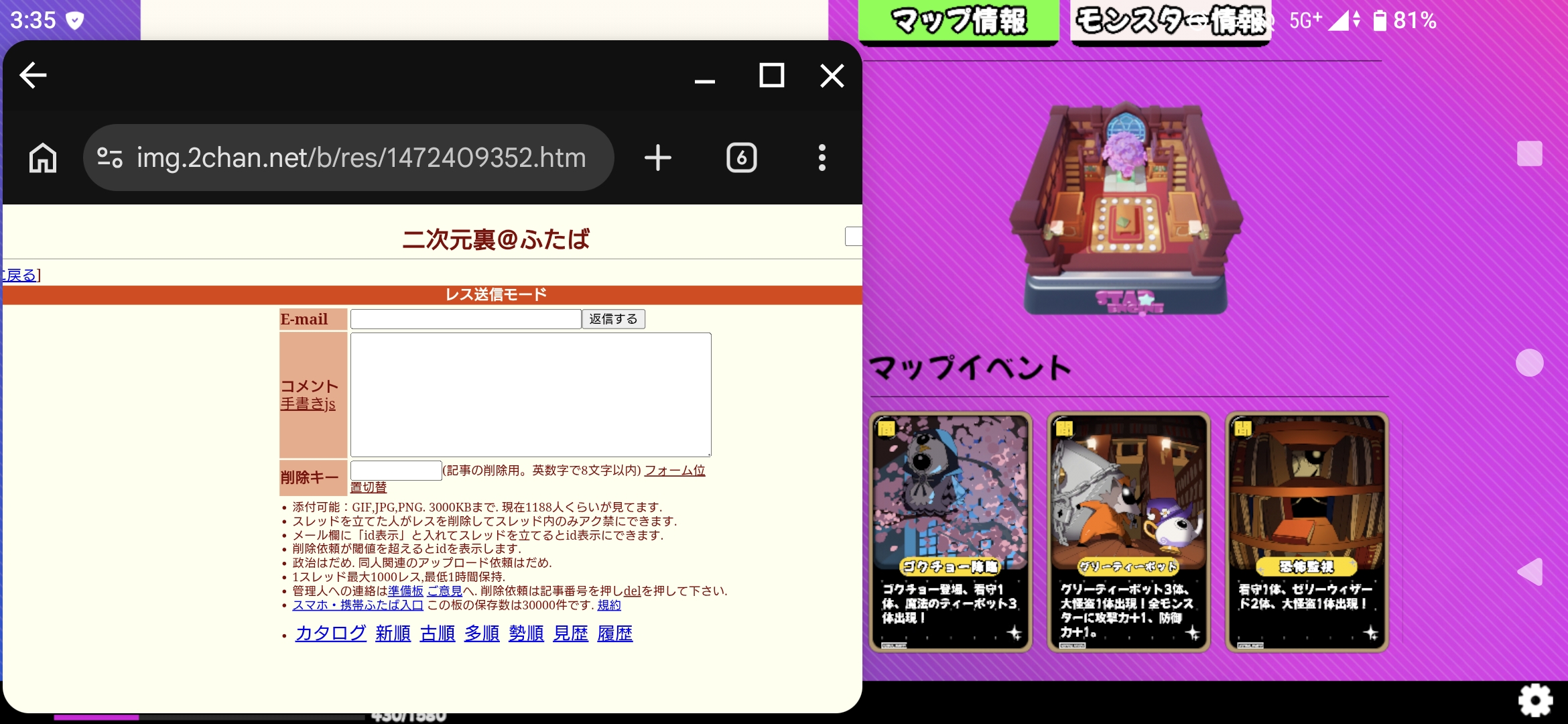Focus the E-mail input field
The height and width of the screenshot is (724, 1568).
[466, 319]
